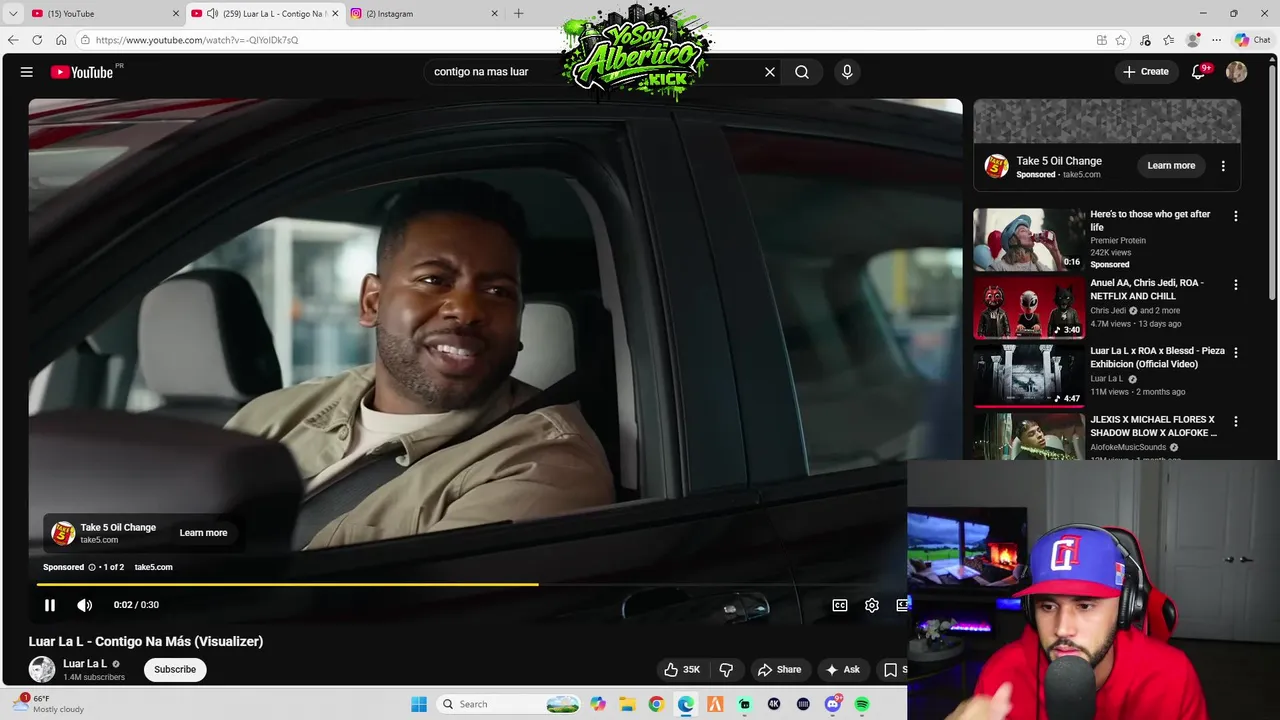Open Spotify from the taskbar

[x=862, y=704]
